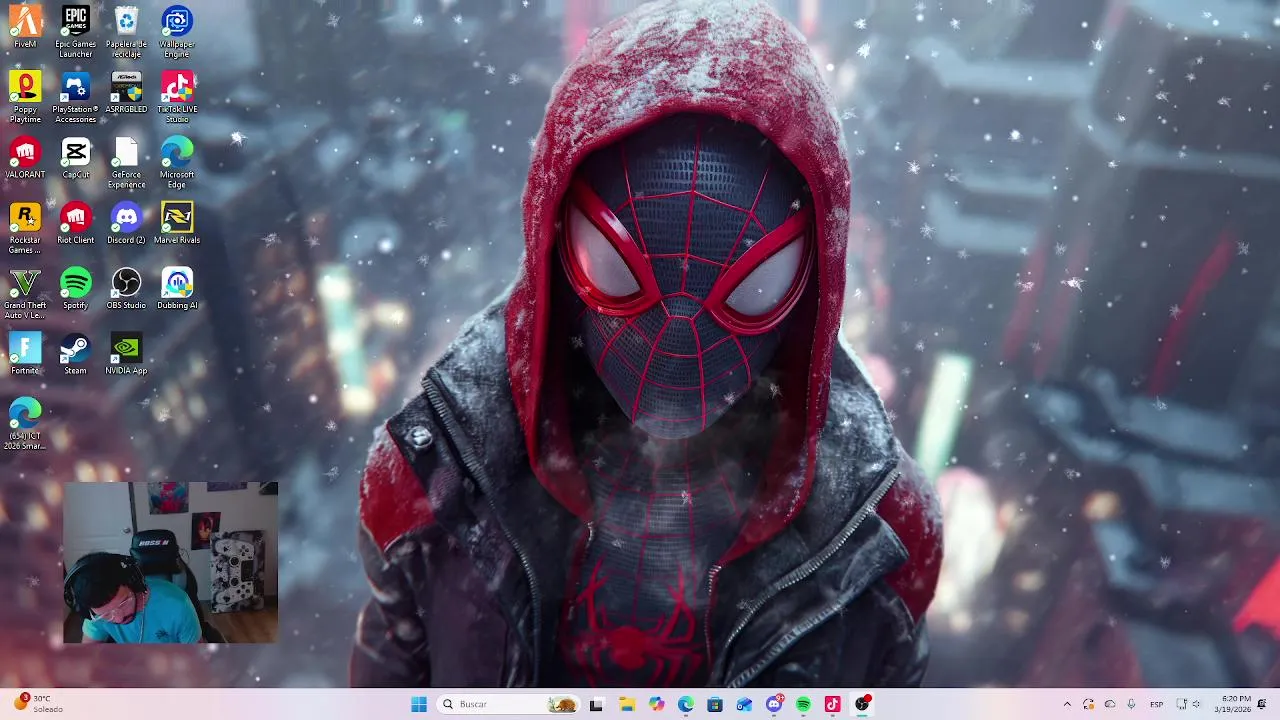Open TikTok LIVE Studio from taskbar

(x=832, y=704)
